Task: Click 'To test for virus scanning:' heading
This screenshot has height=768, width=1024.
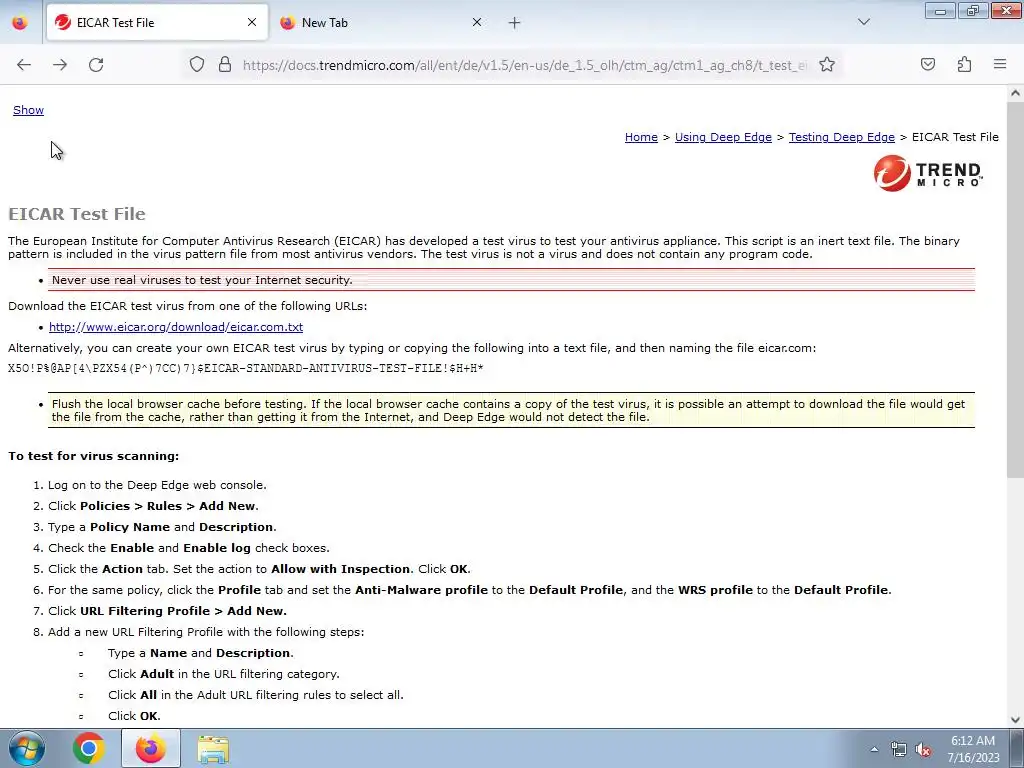Action: (93, 456)
